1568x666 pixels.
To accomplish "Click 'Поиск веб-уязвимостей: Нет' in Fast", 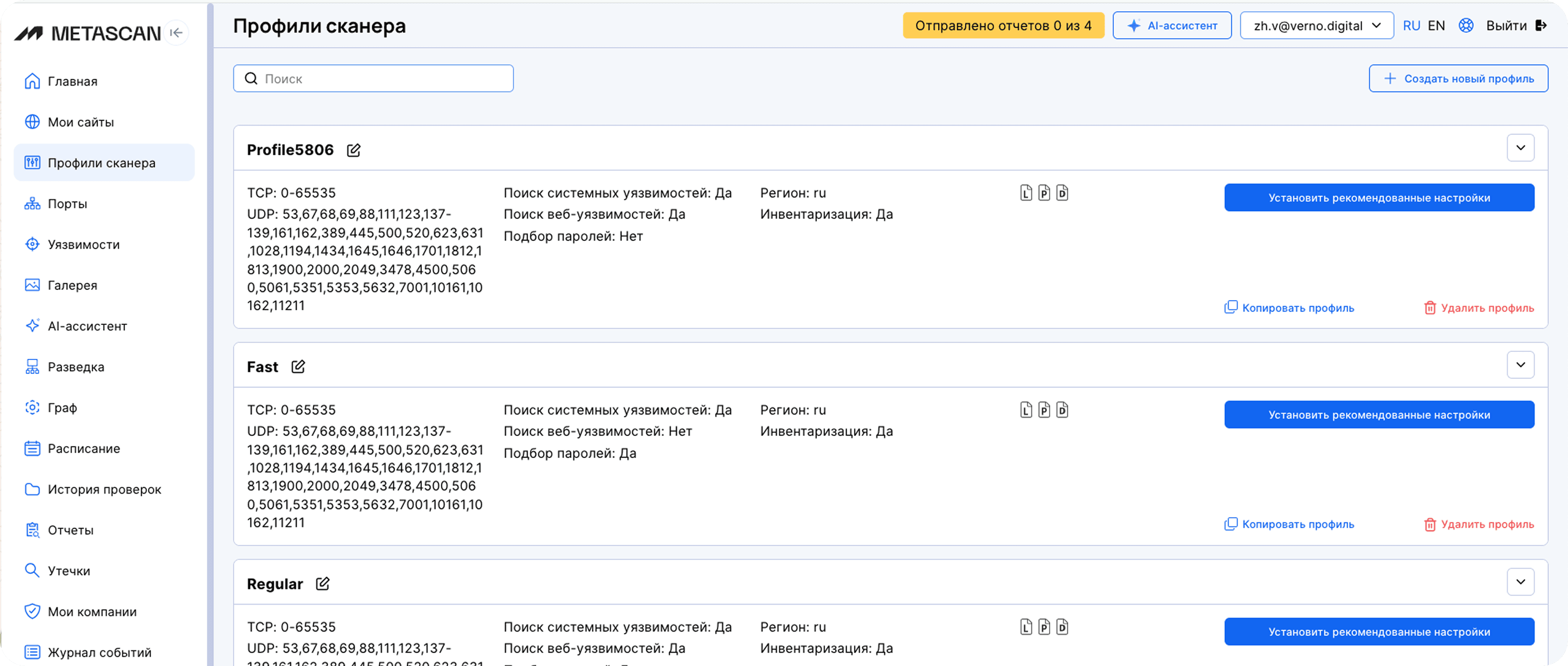I will 597,431.
